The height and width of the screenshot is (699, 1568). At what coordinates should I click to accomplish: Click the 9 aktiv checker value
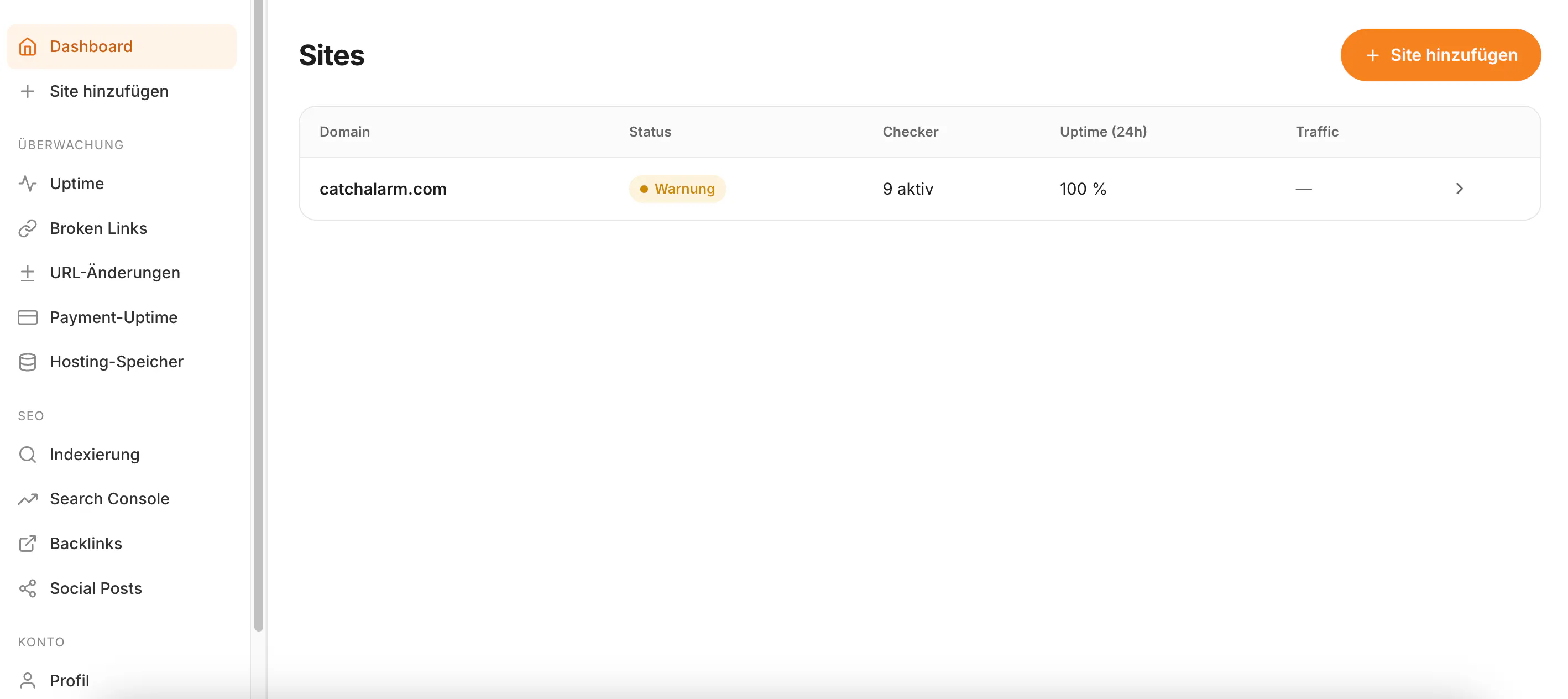907,189
